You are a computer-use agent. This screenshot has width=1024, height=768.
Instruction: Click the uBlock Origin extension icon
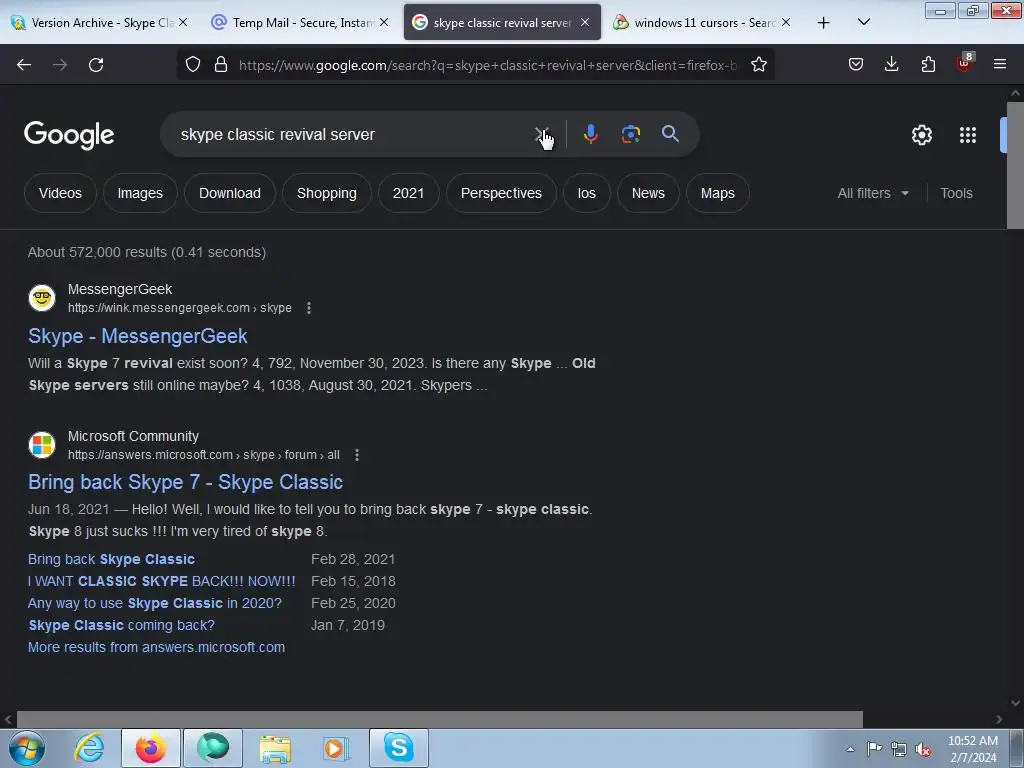(x=965, y=63)
